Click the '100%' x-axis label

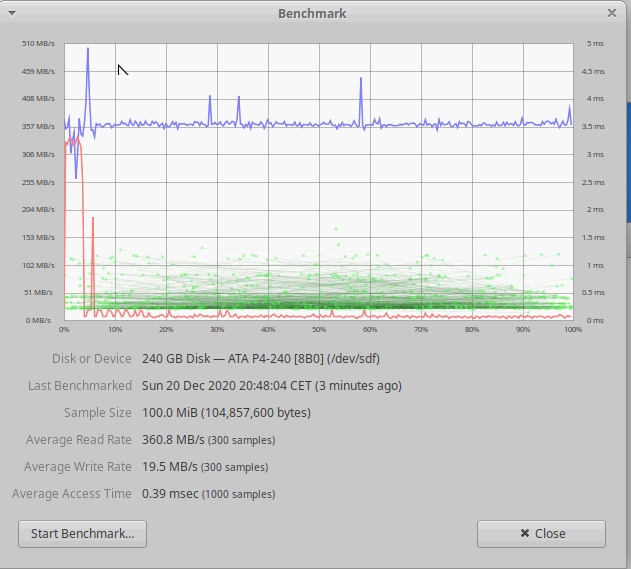[x=573, y=330]
